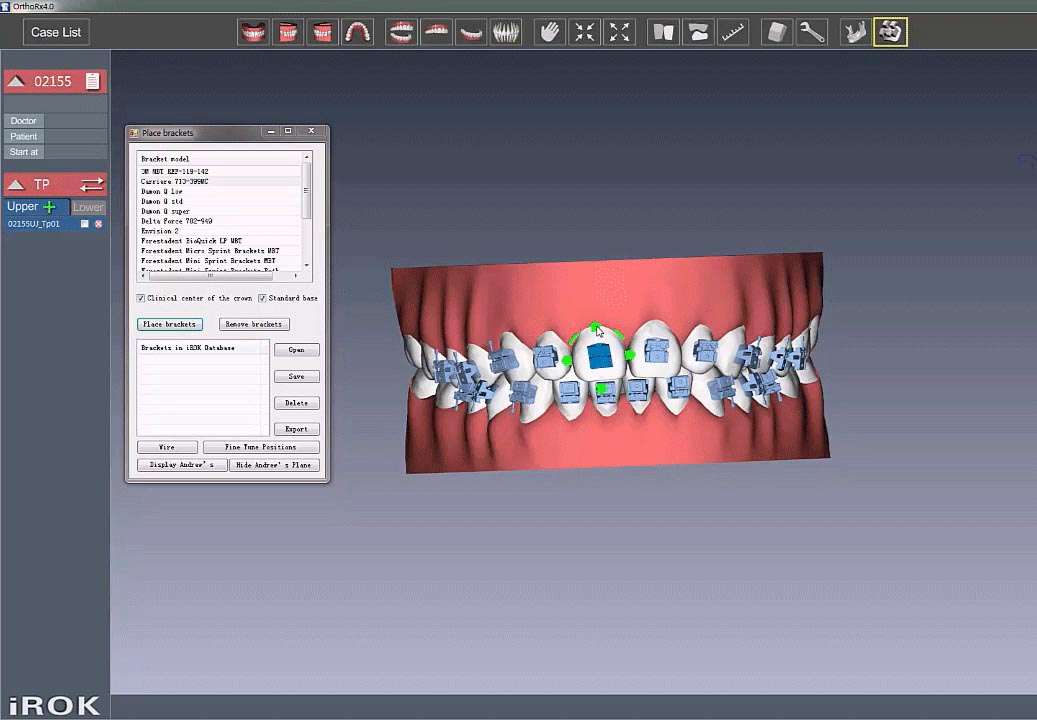Screen dimensions: 1037x720
Task: Click the TP swap arrows icon
Action: 92,185
